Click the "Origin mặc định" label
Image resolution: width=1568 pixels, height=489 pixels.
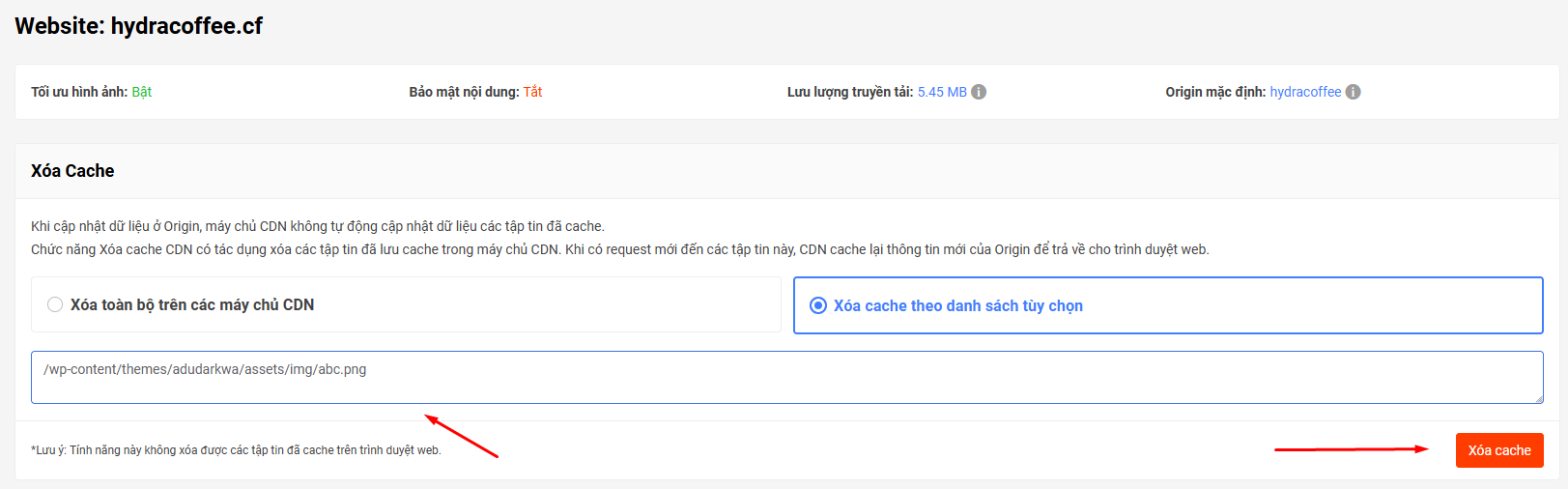1215,92
